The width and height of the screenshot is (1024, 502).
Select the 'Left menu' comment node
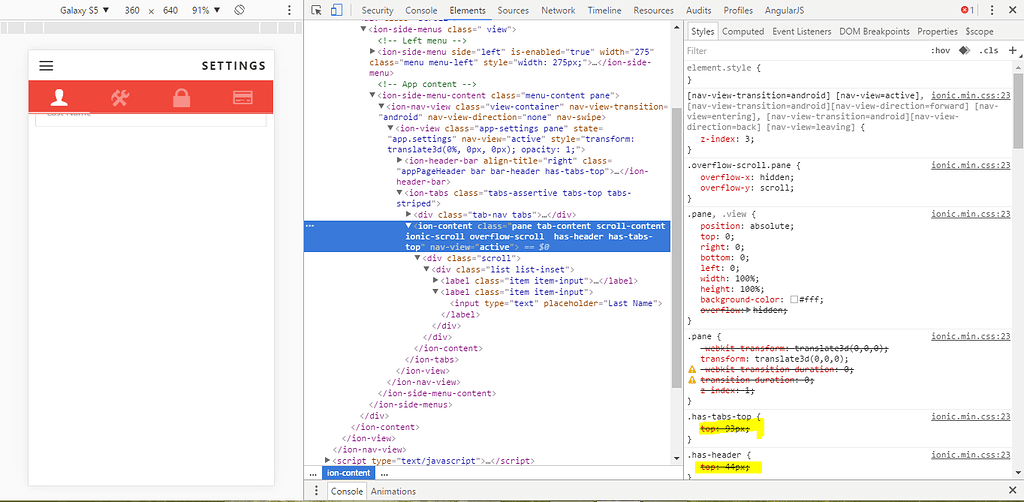(x=424, y=40)
